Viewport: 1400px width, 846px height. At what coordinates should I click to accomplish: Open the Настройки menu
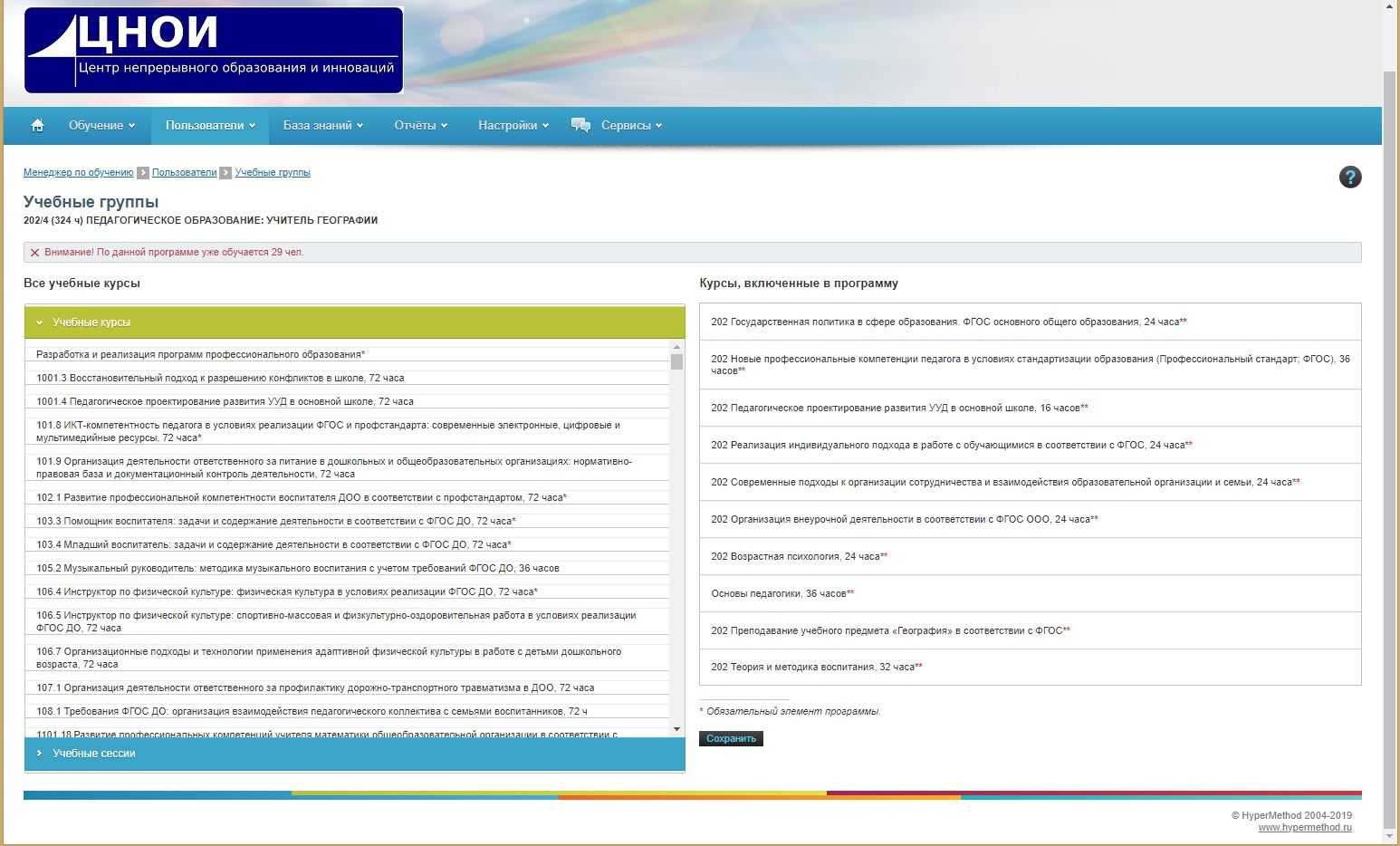coord(513,126)
